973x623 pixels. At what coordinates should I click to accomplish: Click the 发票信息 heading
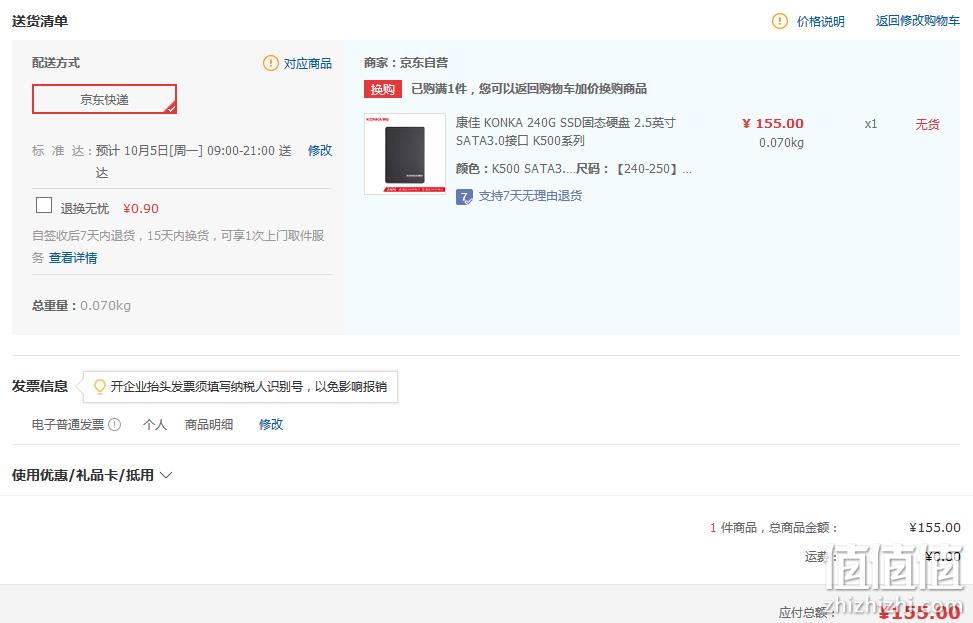click(40, 386)
